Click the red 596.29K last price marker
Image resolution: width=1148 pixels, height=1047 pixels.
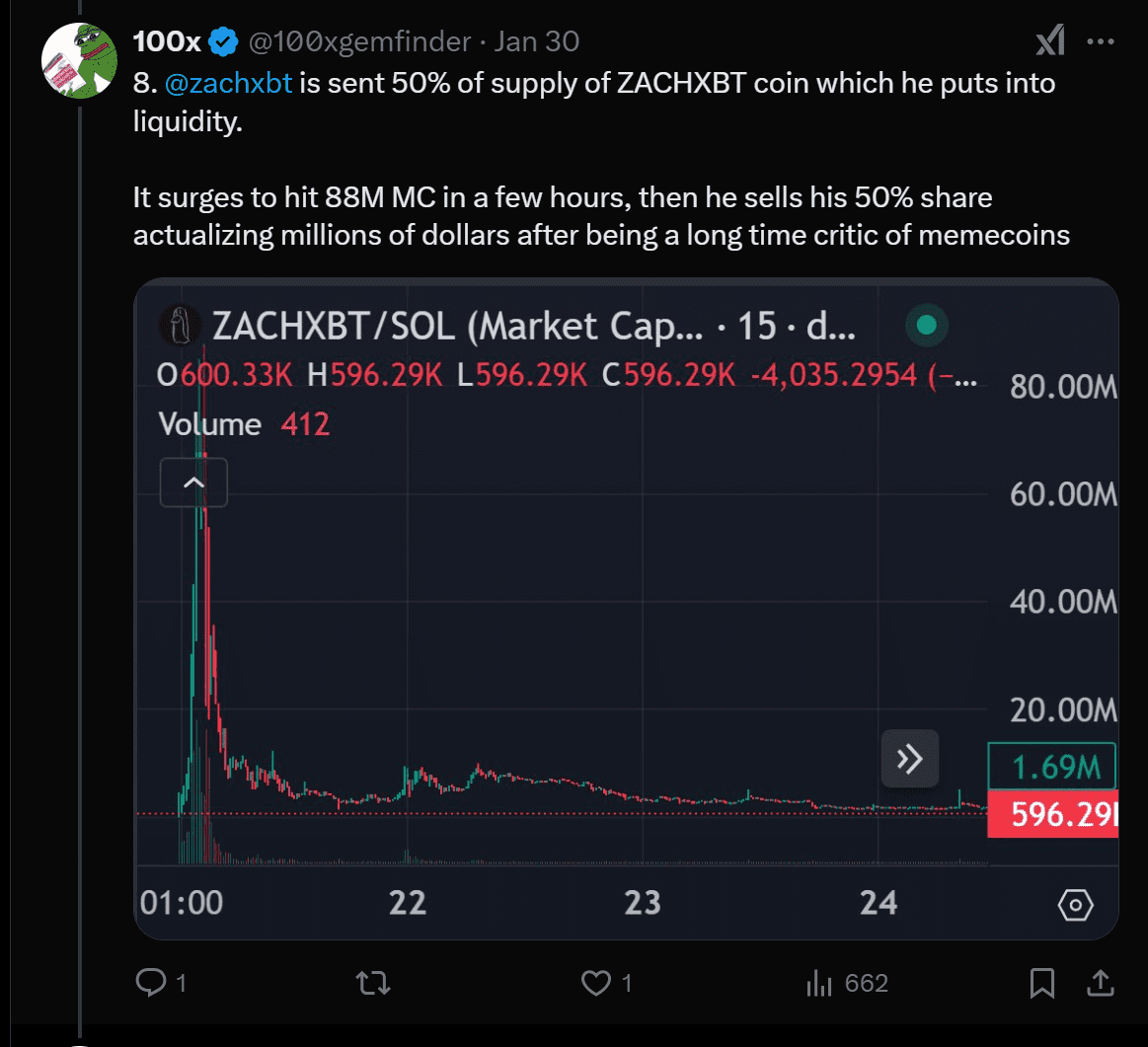click(x=1051, y=815)
